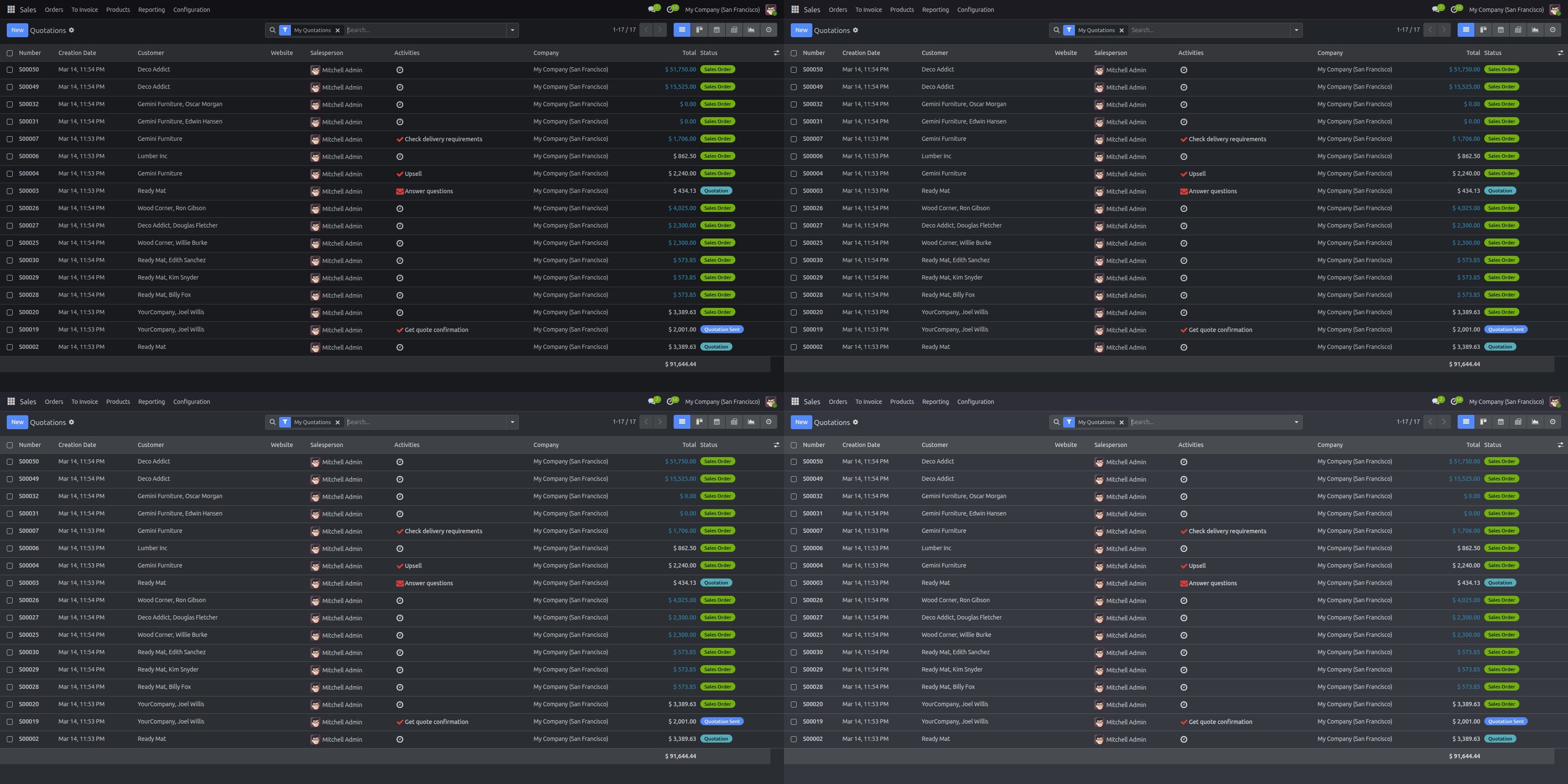This screenshot has height=784, width=1568.
Task: Open Pivot view in bottom-left window
Action: [734, 422]
